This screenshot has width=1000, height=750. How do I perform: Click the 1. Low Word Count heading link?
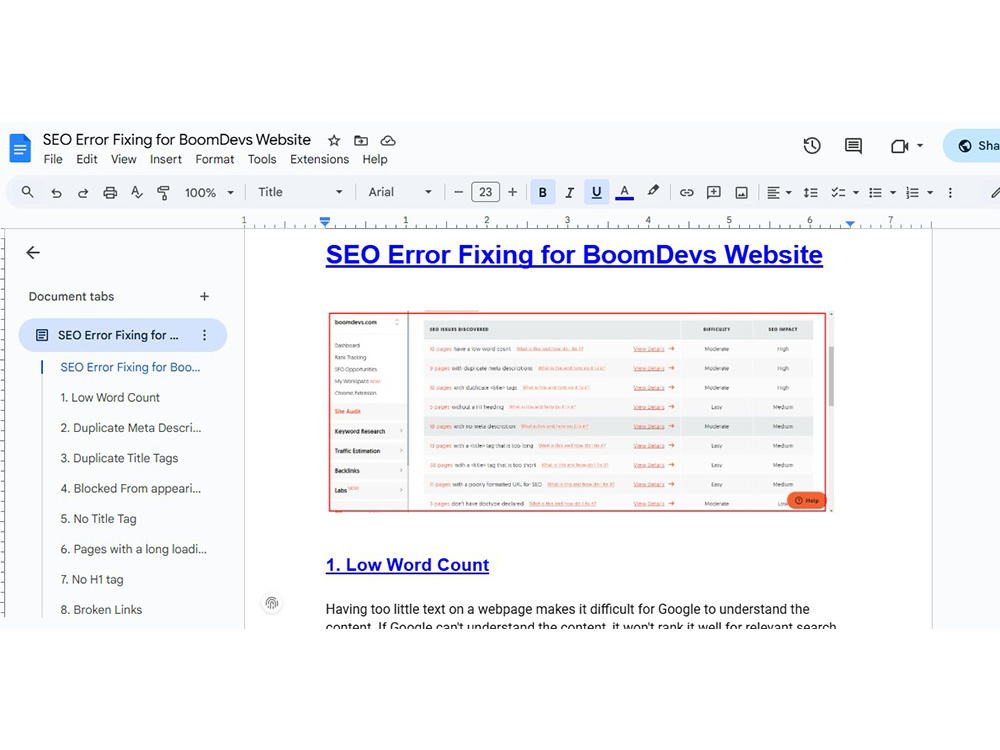408,565
